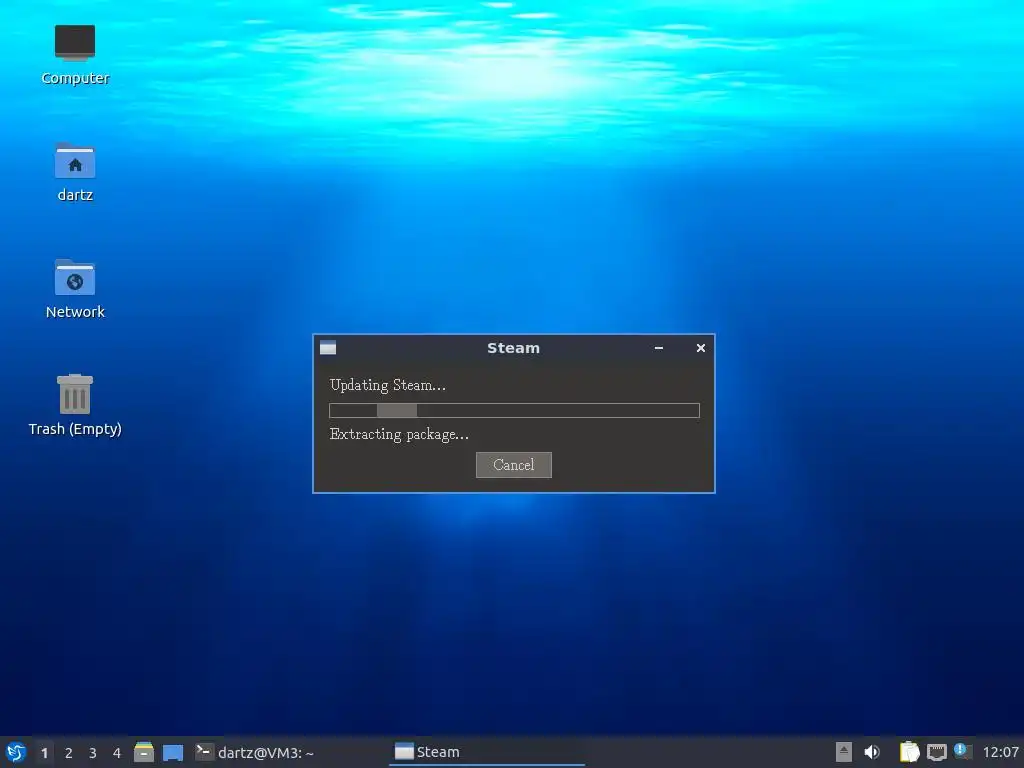Open the volume control tray icon
Screen dimensions: 1024x768
pos(872,752)
